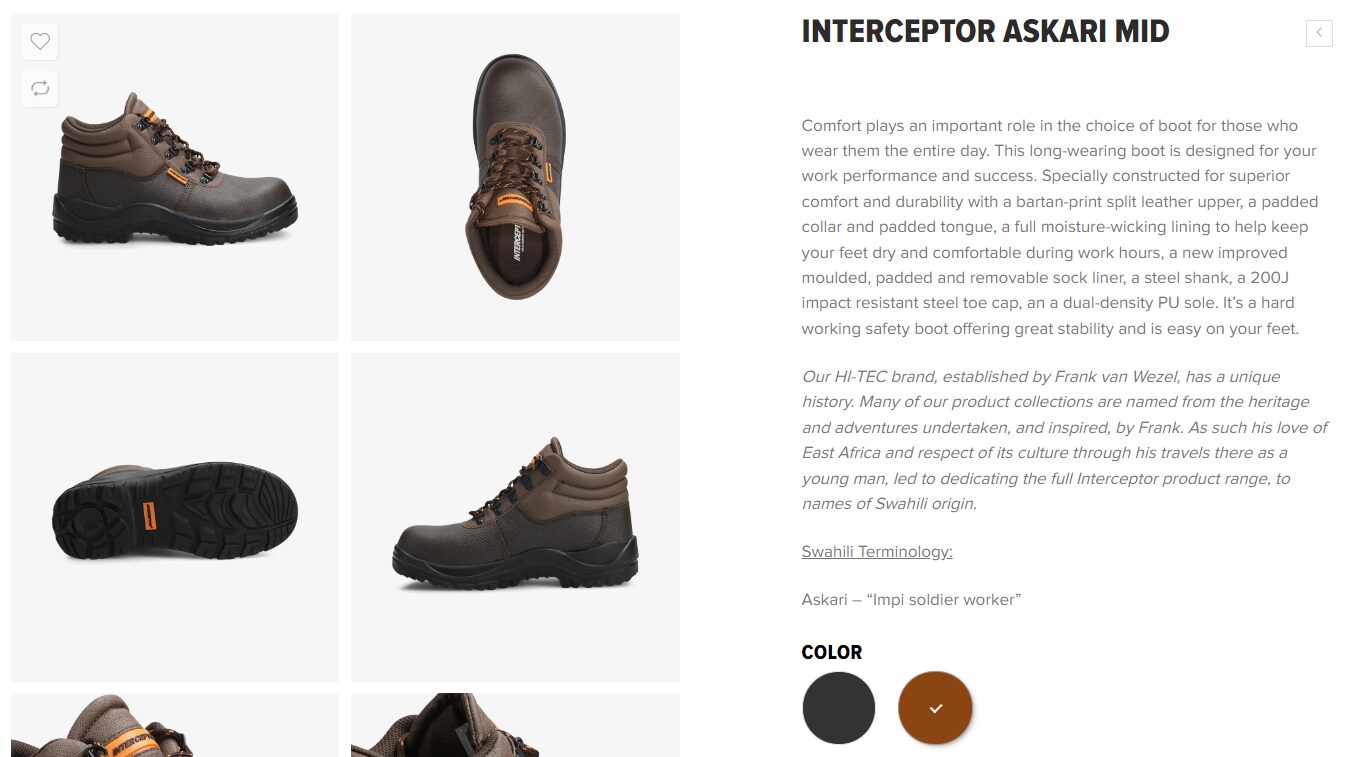Image resolution: width=1353 pixels, height=757 pixels.
Task: Open the top-down view boot photo
Action: (515, 176)
